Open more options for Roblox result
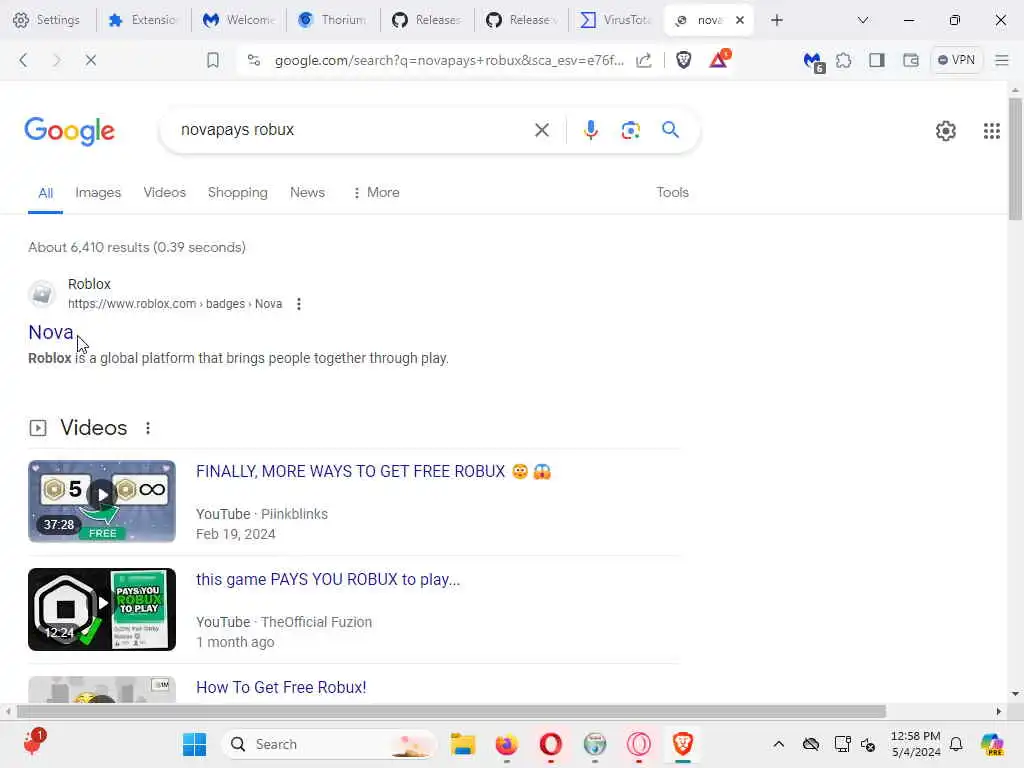Viewport: 1024px width, 768px height. coord(298,304)
